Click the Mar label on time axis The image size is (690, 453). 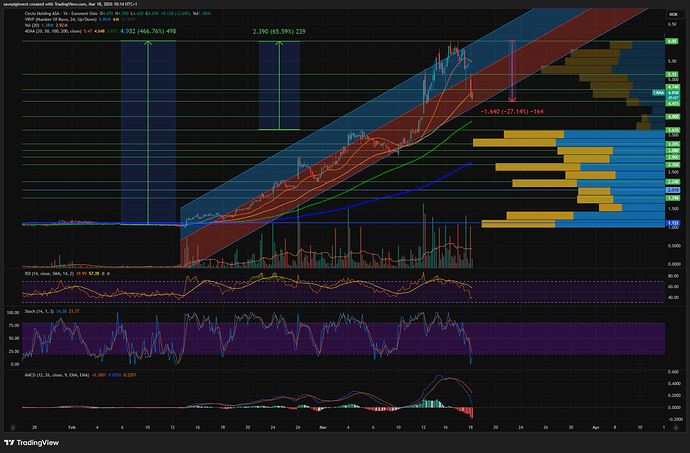(323, 425)
